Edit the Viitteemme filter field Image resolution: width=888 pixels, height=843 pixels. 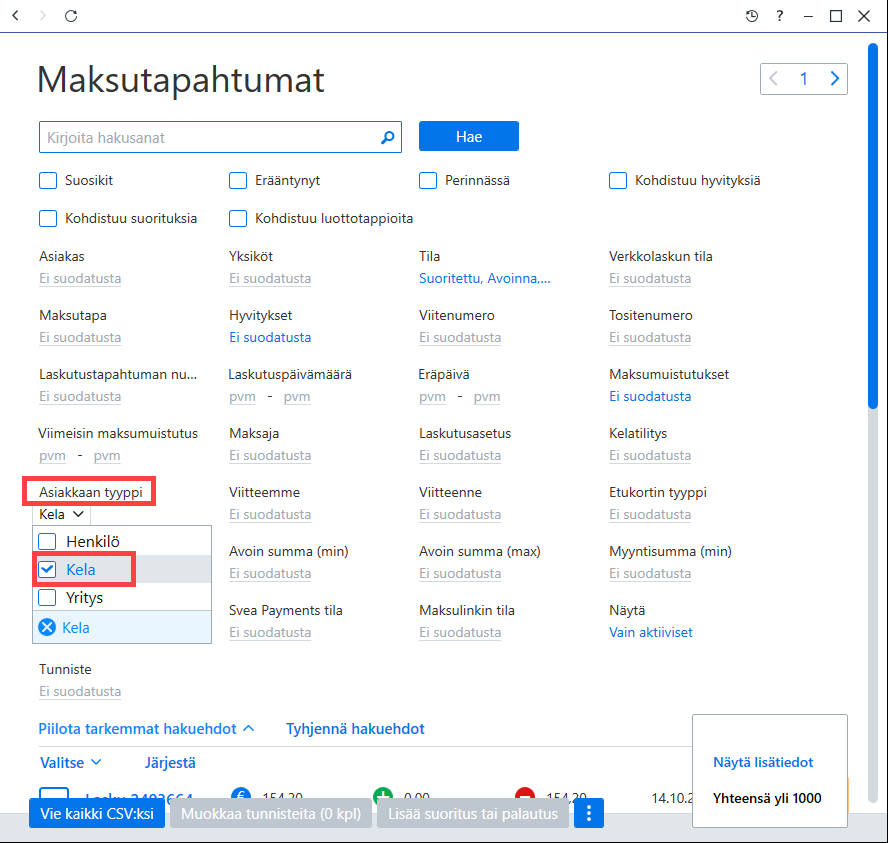coord(270,514)
